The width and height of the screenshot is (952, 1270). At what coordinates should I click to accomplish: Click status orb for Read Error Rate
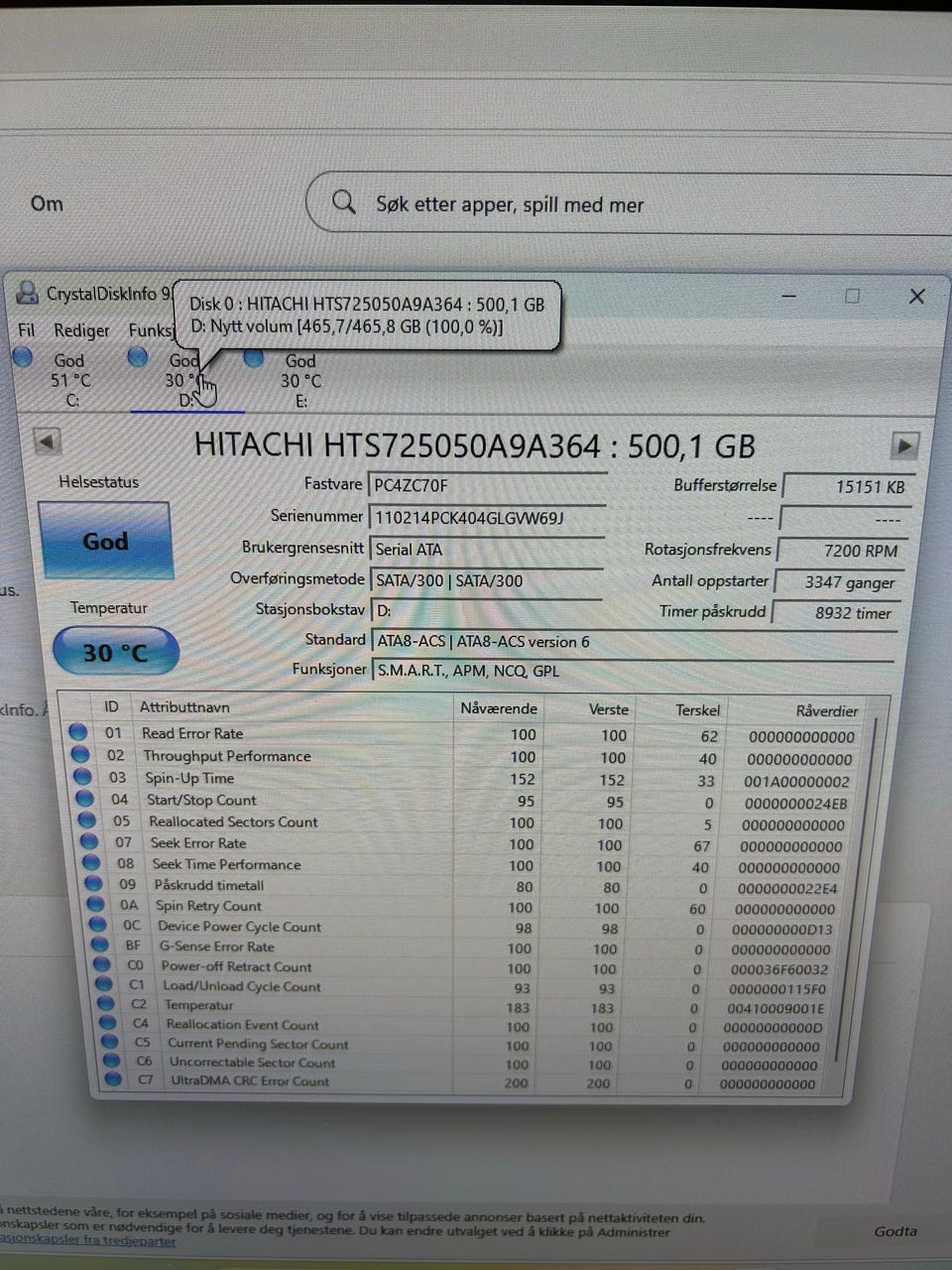[78, 732]
